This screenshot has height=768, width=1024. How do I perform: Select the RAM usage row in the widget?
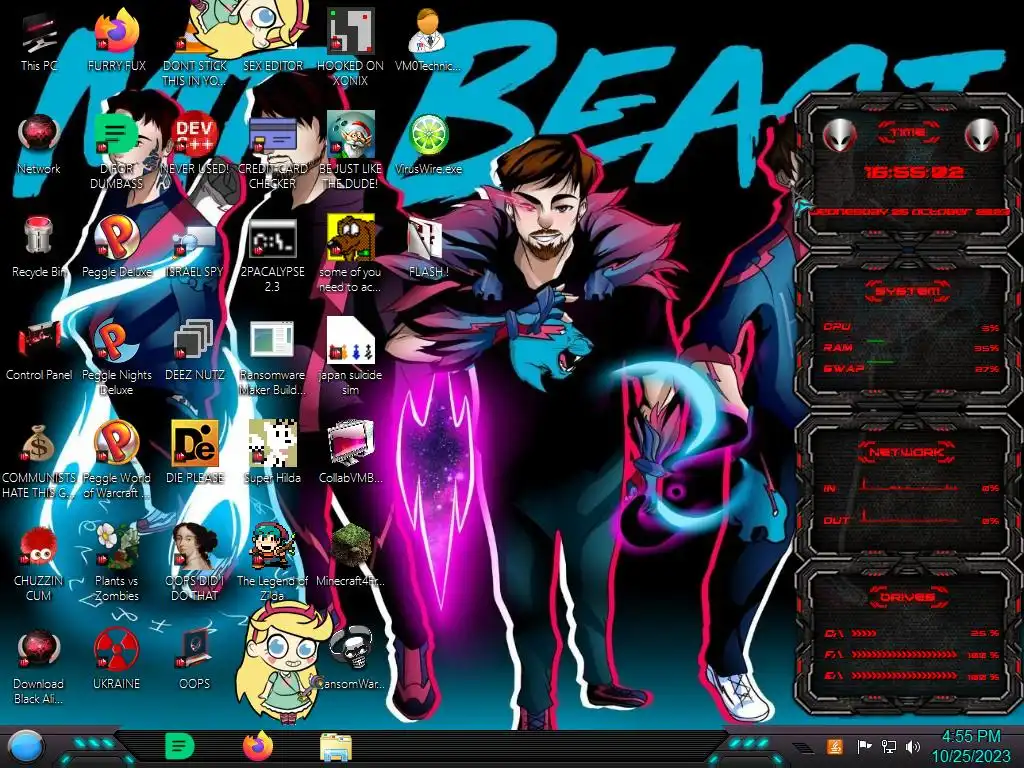tap(912, 347)
